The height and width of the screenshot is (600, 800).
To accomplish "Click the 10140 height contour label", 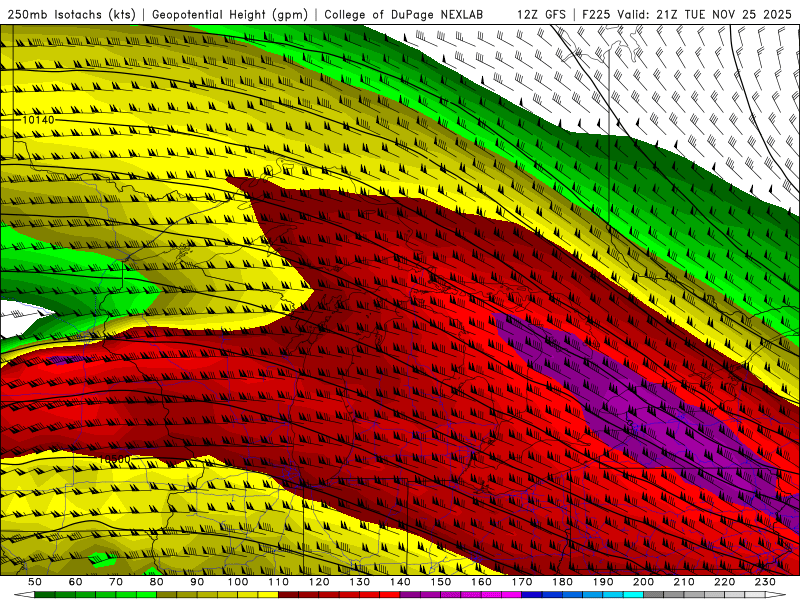I will (x=38, y=120).
